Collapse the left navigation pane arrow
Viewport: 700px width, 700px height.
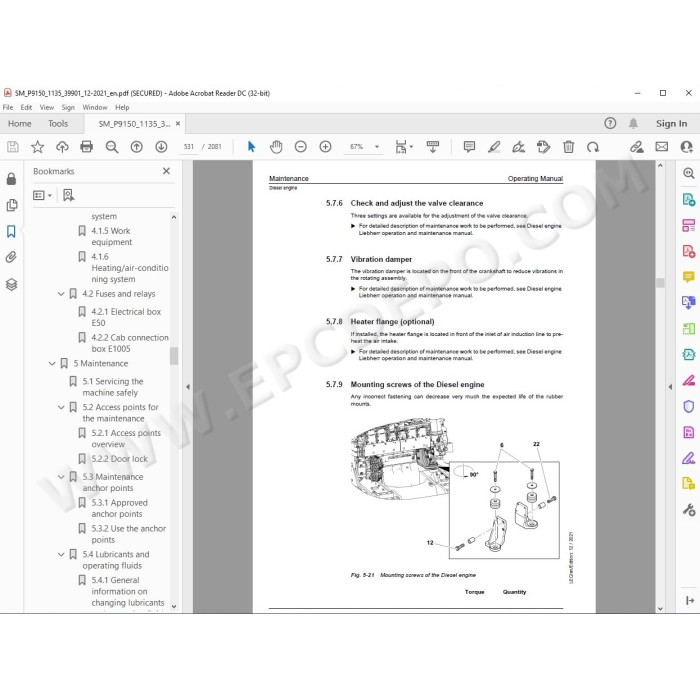point(188,387)
